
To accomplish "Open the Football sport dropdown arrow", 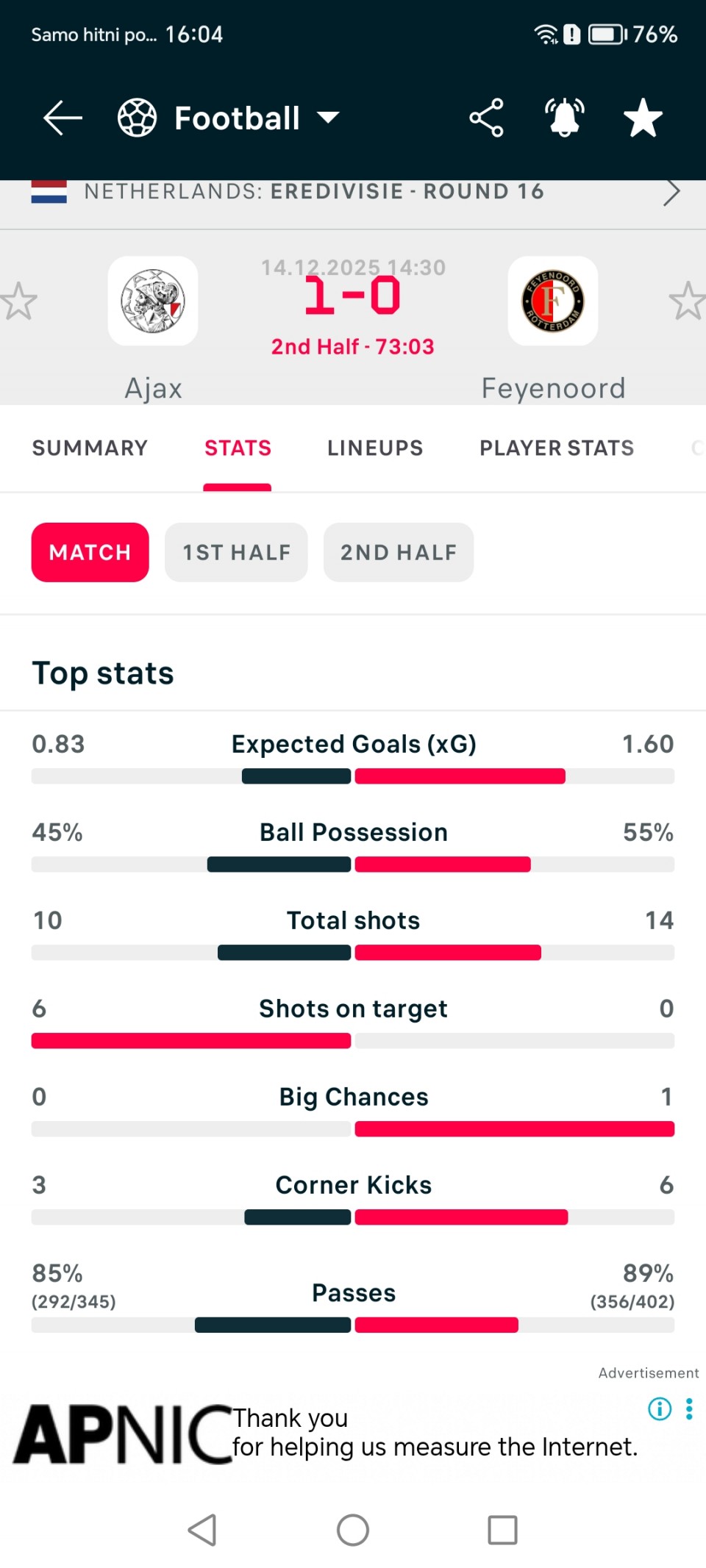I will pos(328,118).
